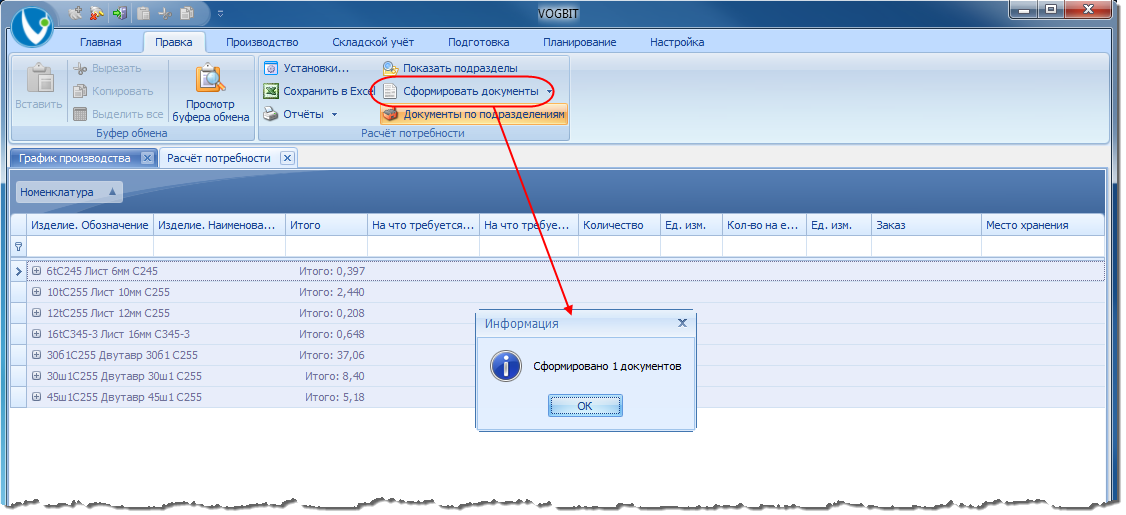Click the paste clipboard icon in the title bar
Screen dimensions: 1126x515
pyautogui.click(x=143, y=12)
